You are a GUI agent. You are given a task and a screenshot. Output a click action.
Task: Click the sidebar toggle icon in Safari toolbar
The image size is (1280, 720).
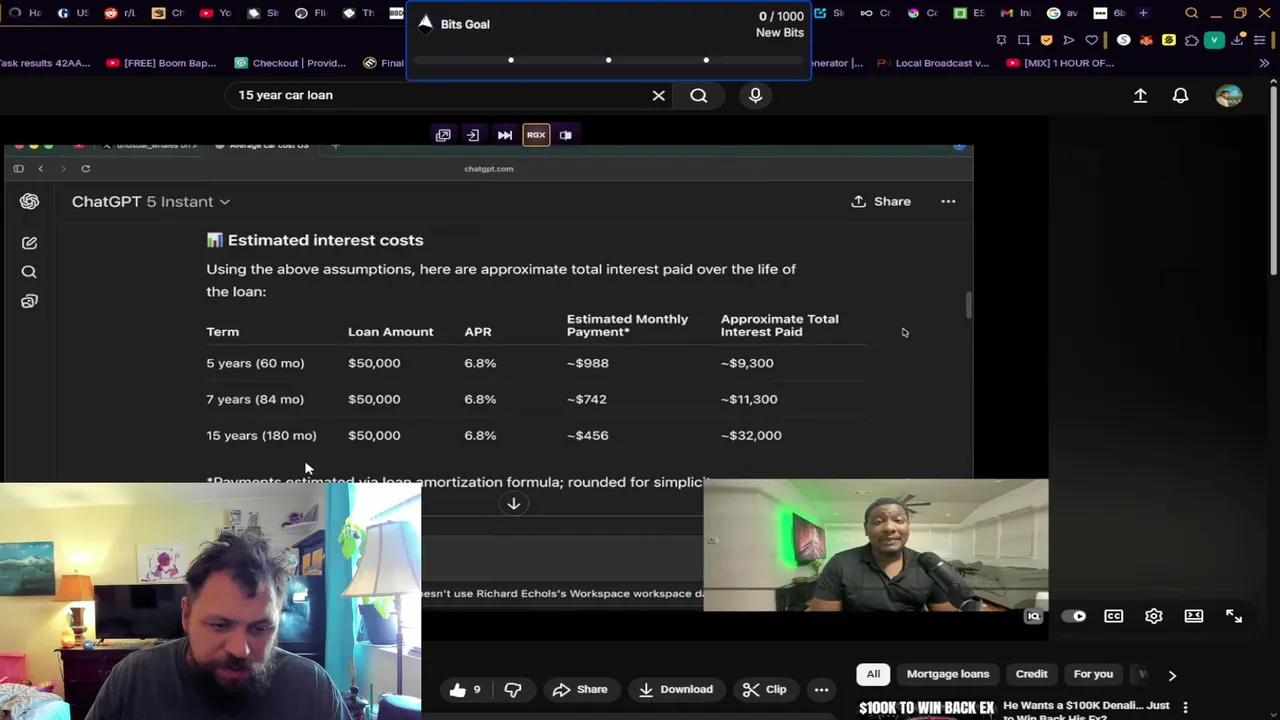point(18,168)
